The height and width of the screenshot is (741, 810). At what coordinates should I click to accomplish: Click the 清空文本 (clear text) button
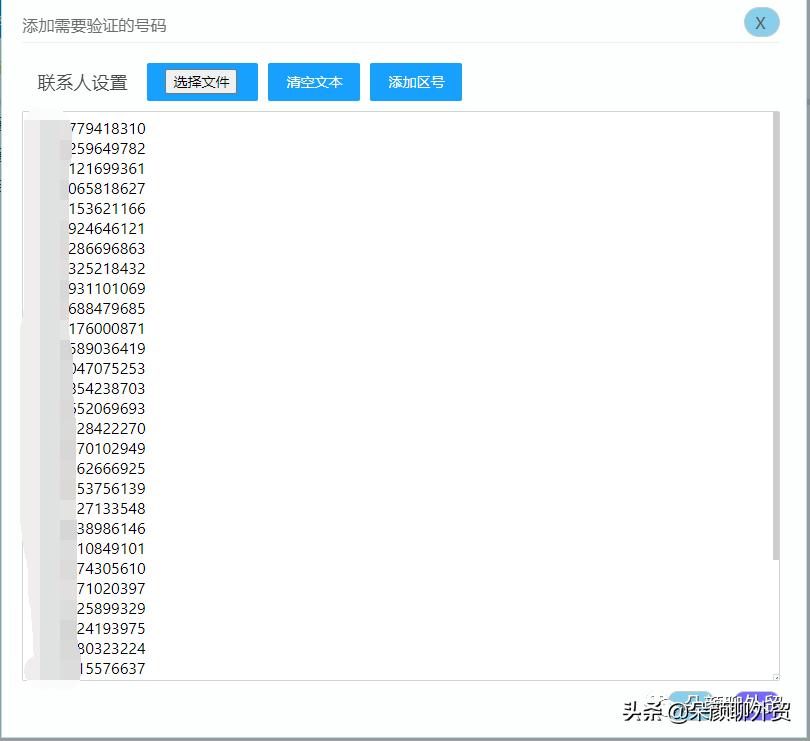pos(313,82)
